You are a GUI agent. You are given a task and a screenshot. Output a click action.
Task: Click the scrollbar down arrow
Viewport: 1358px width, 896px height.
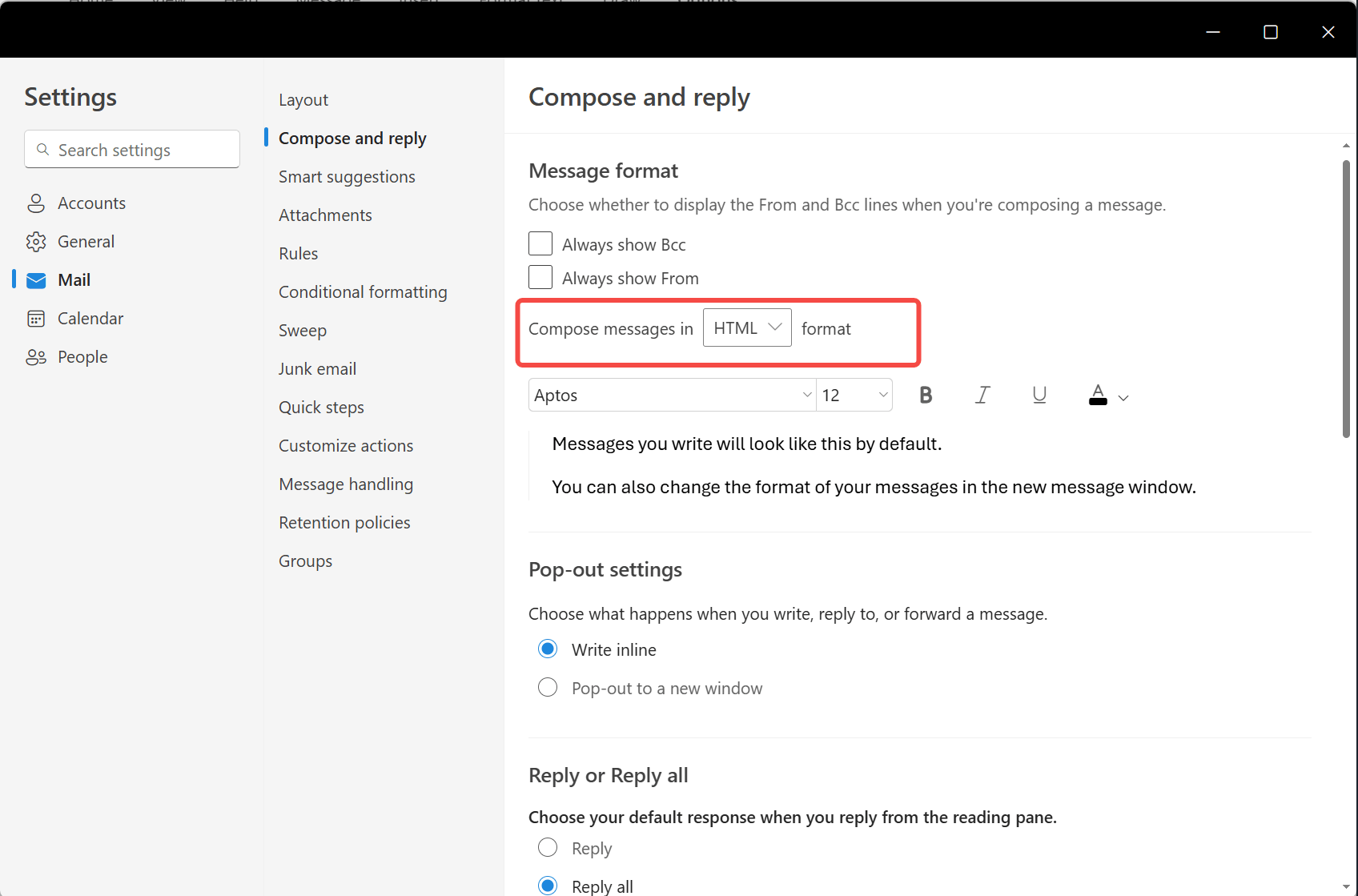pos(1346,886)
